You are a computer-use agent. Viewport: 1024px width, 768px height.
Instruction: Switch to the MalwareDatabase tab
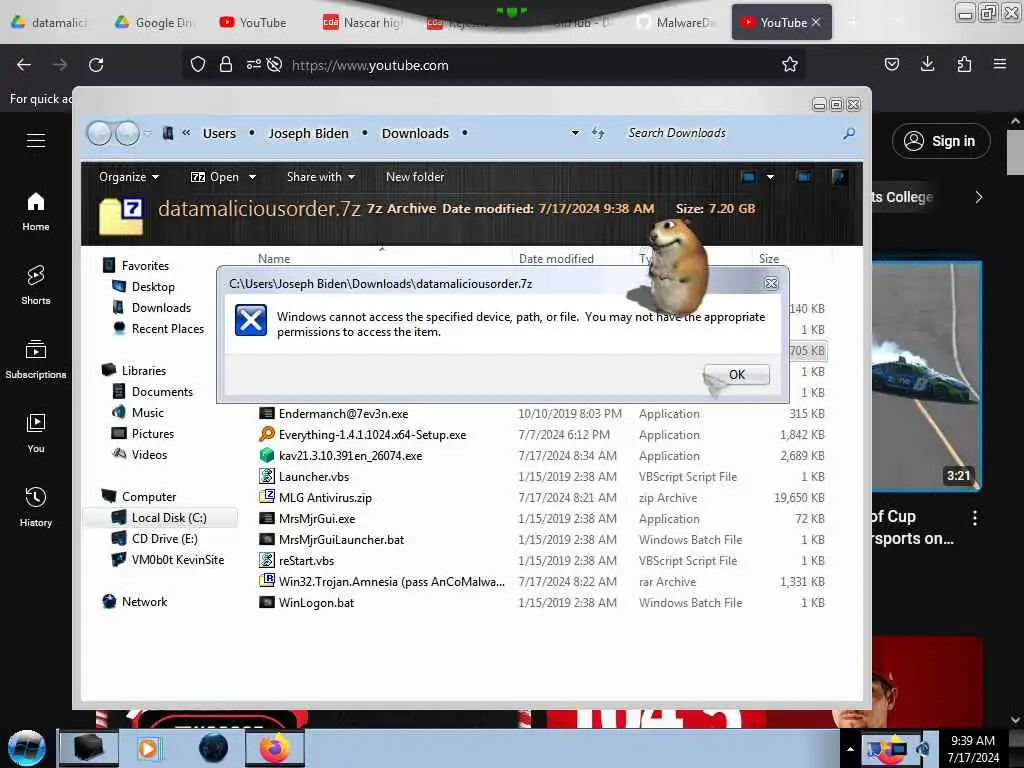pyautogui.click(x=677, y=22)
